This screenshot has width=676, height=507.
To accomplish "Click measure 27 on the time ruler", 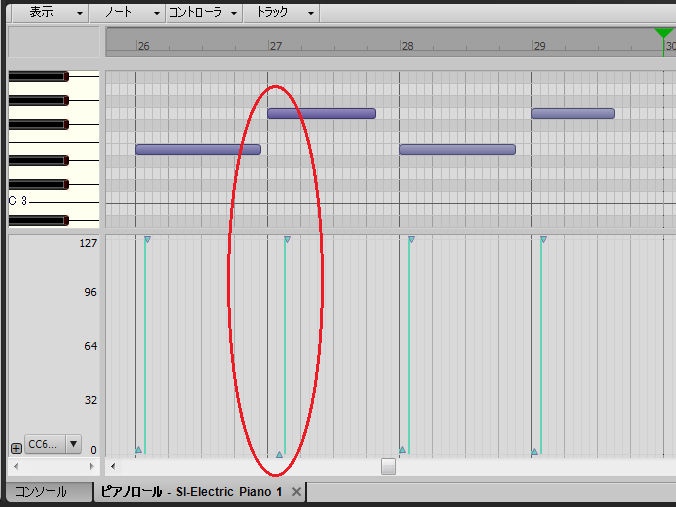I will 276,46.
